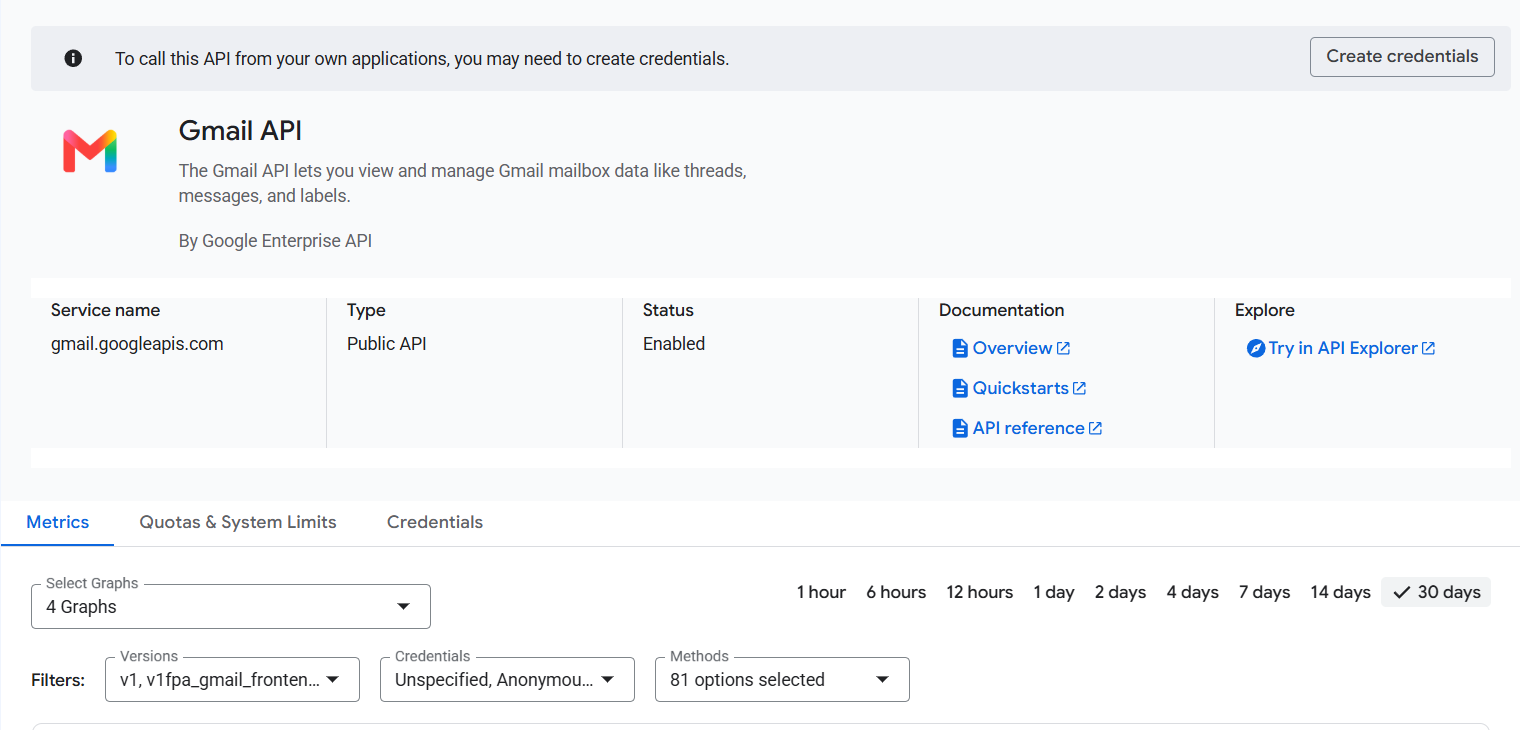Switch to the Metrics tab

pos(58,522)
